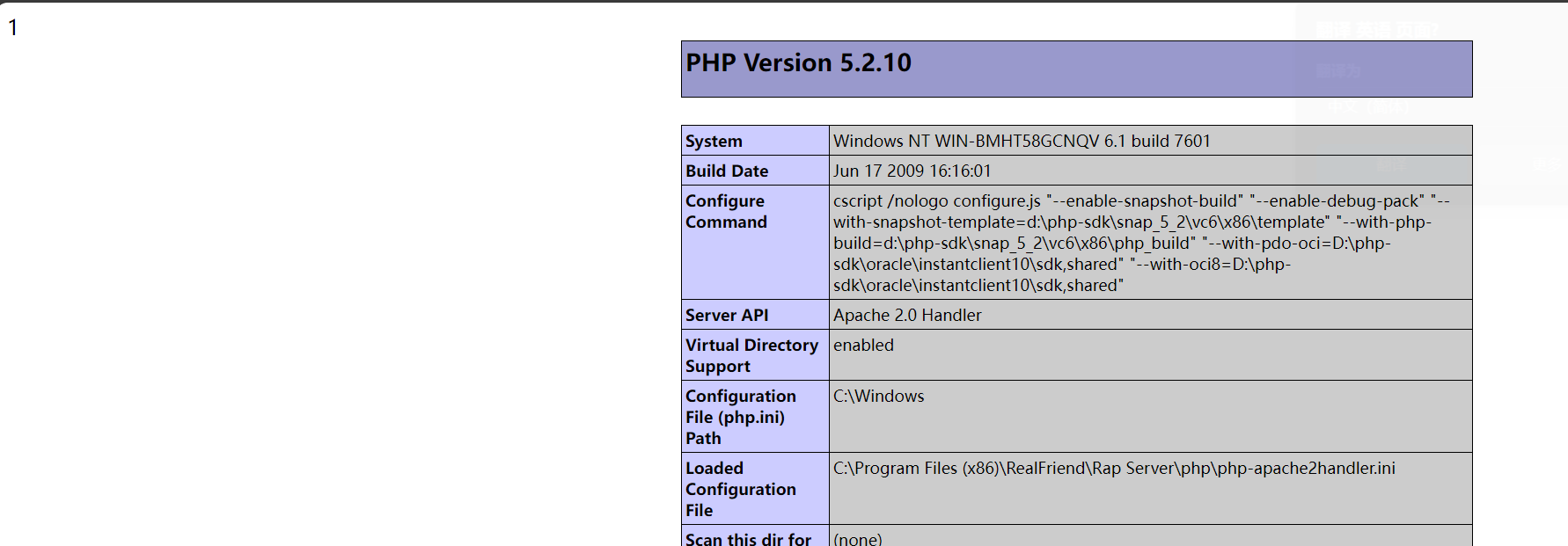Click the "C:\Windows" path value
This screenshot has height=546, width=1568.
[878, 397]
